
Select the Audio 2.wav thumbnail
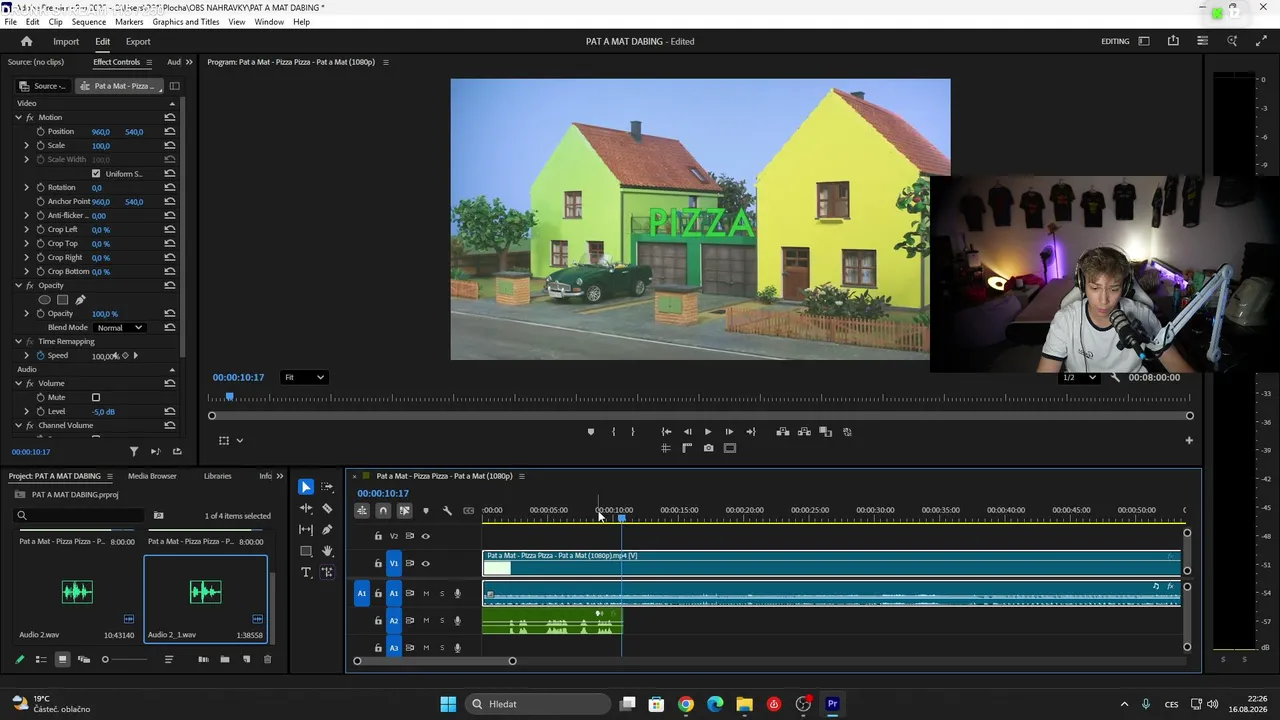[77, 592]
